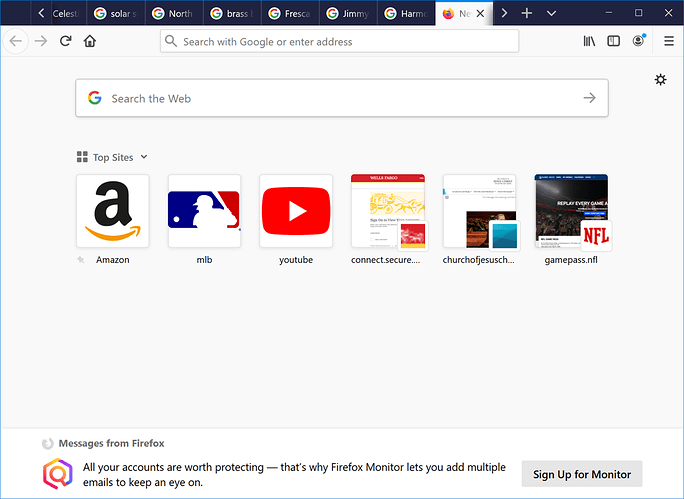The height and width of the screenshot is (499, 684).
Task: Reload the current page
Action: [65, 41]
